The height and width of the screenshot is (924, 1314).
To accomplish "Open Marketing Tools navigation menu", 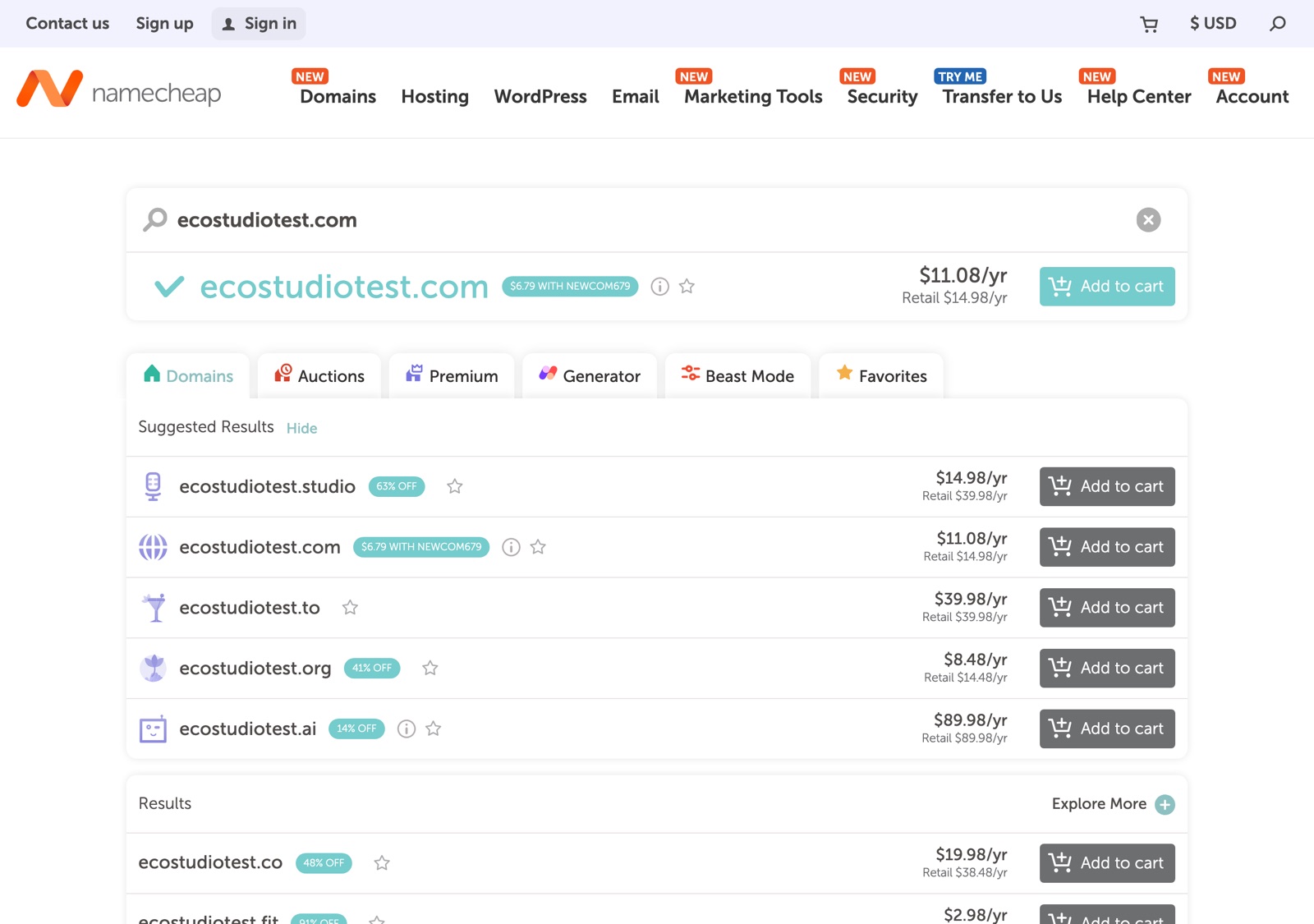I will point(753,96).
